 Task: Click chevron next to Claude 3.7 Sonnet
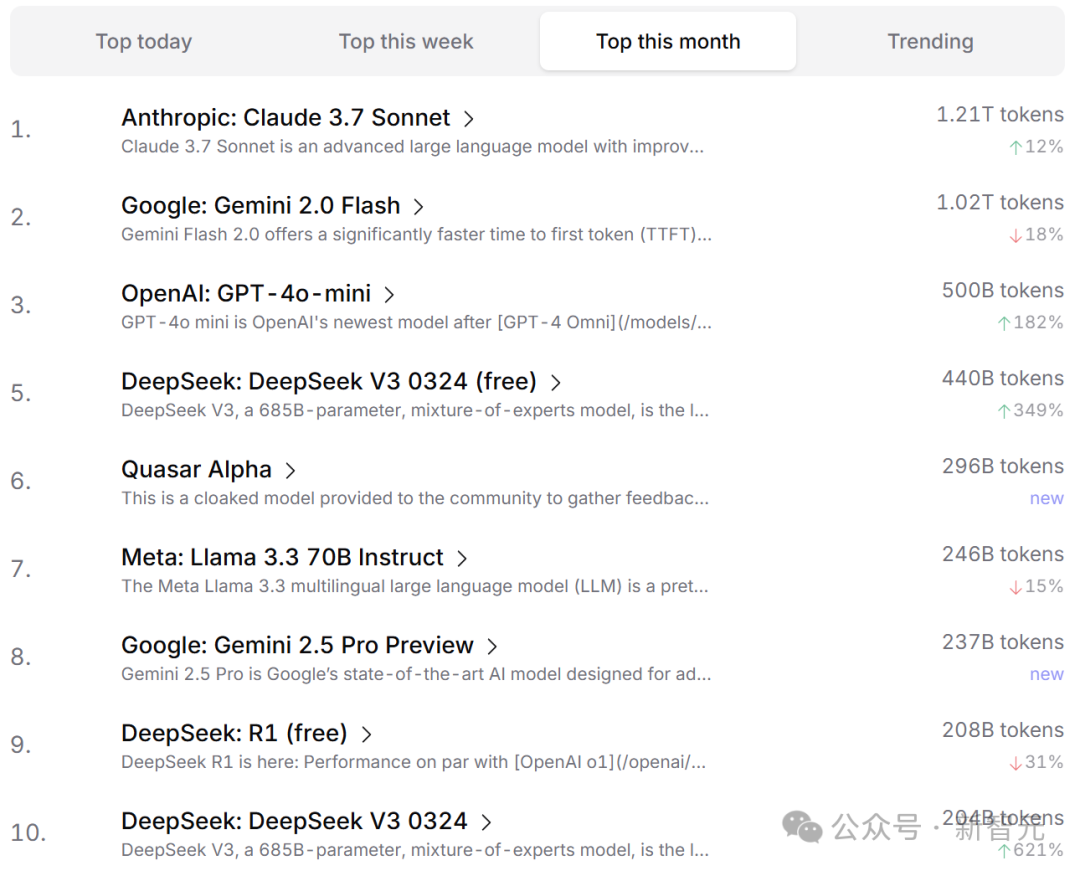coord(468,119)
